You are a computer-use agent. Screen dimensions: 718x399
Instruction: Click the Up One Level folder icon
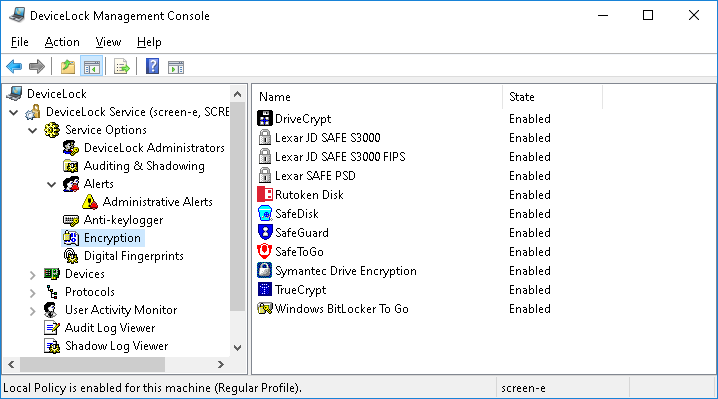[68, 67]
